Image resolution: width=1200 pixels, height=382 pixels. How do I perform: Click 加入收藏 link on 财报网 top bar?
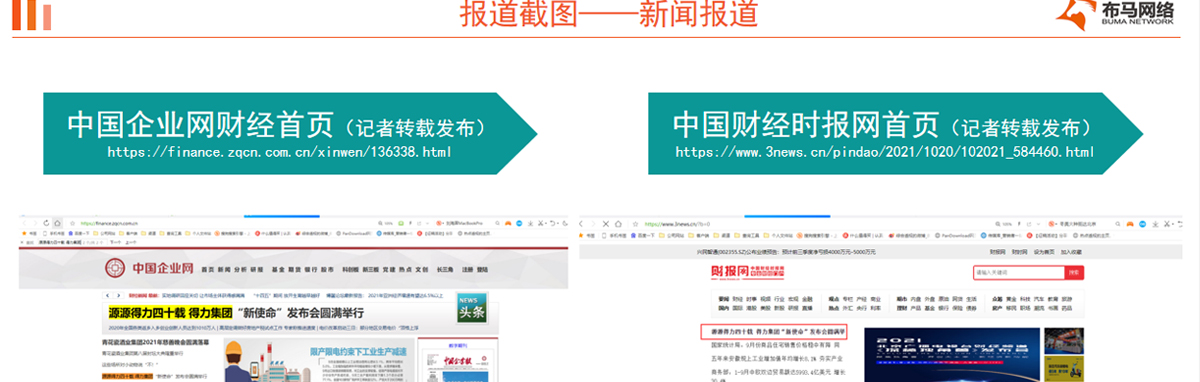click(1070, 252)
